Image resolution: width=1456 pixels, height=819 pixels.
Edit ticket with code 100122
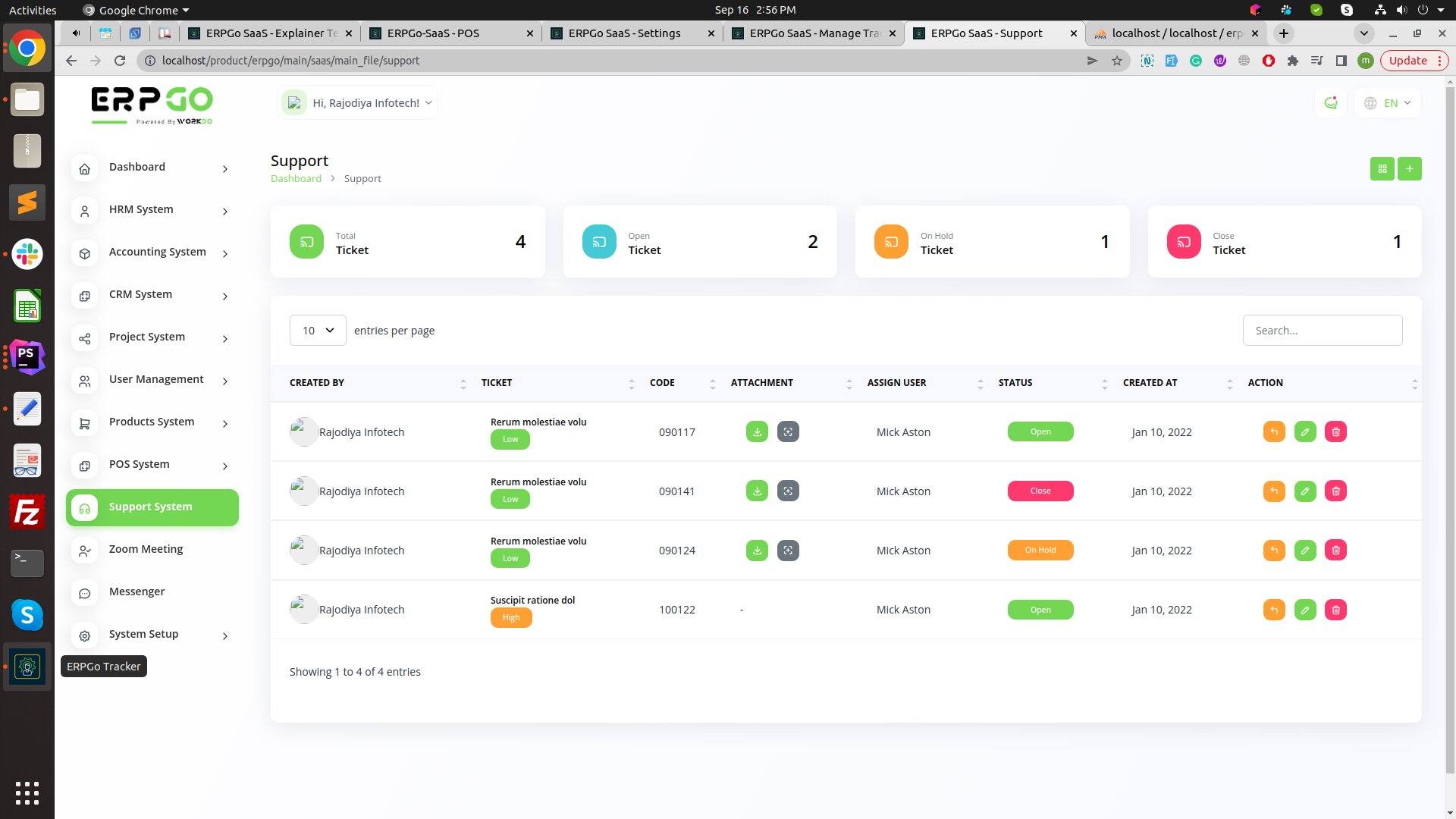pos(1304,610)
